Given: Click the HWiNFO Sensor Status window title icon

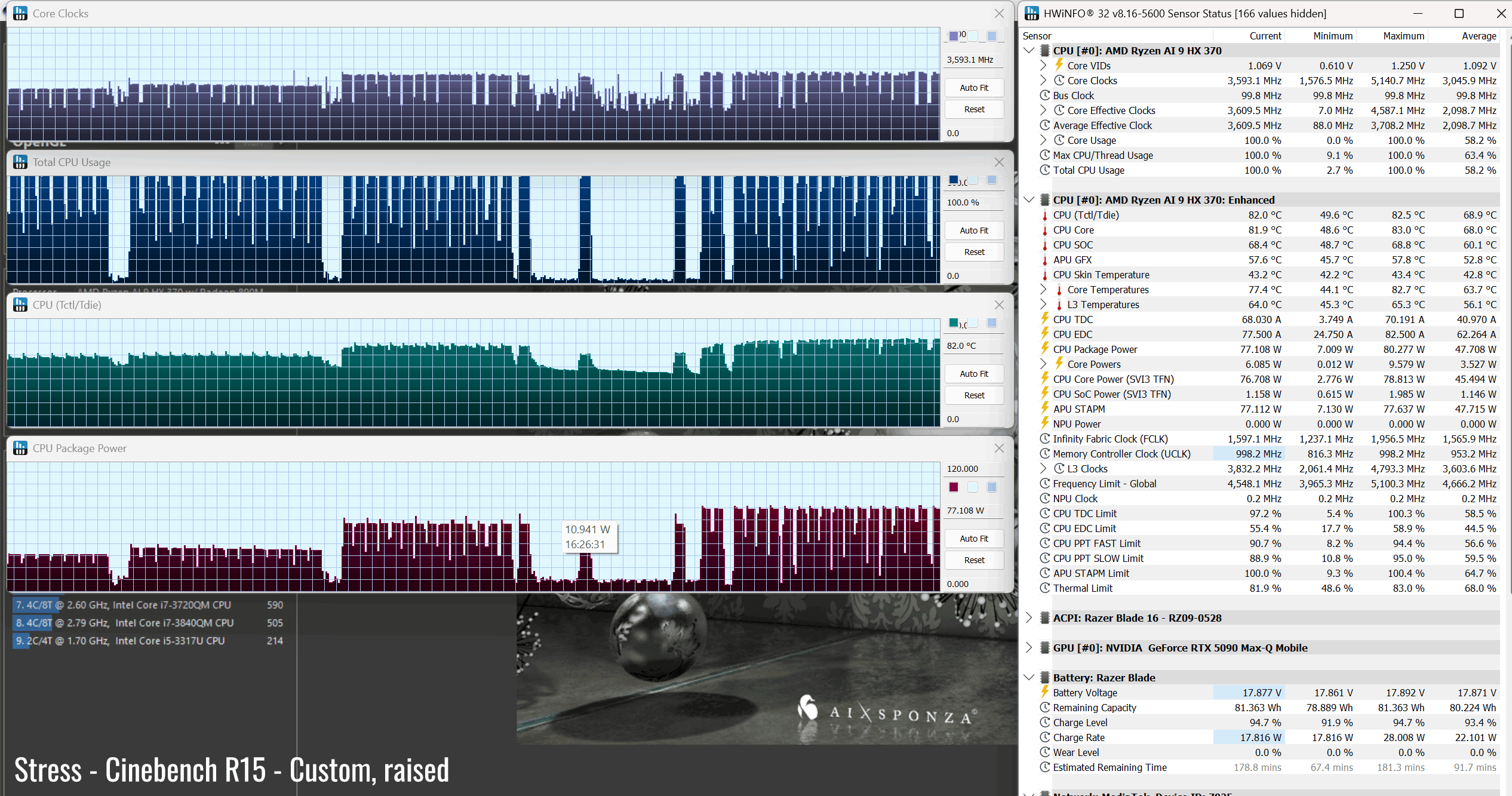Looking at the screenshot, I should pyautogui.click(x=1032, y=13).
